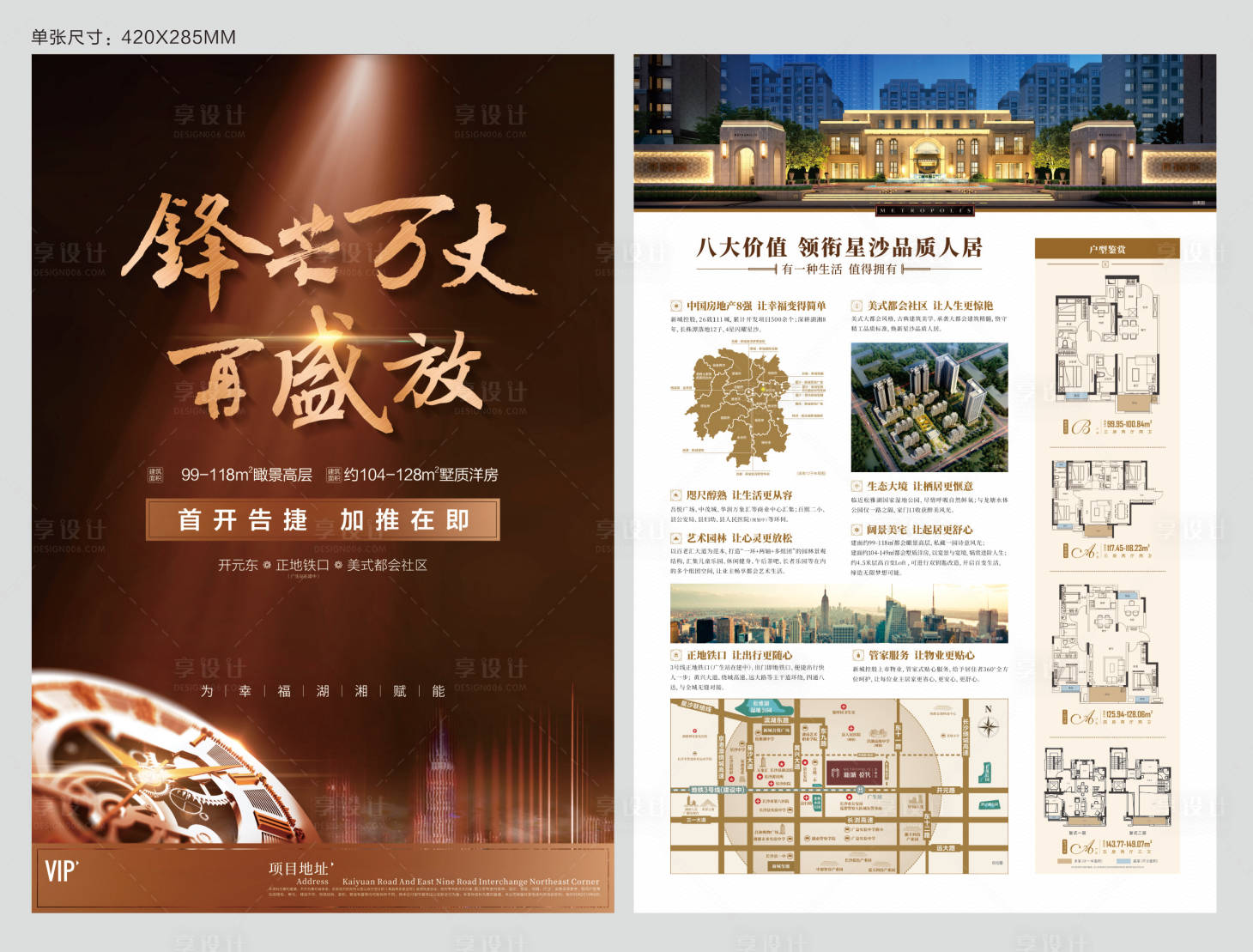This screenshot has width=1253, height=952.
Task: Click the '阔景美宅 让起居更舒心' heading
Action: 920,530
